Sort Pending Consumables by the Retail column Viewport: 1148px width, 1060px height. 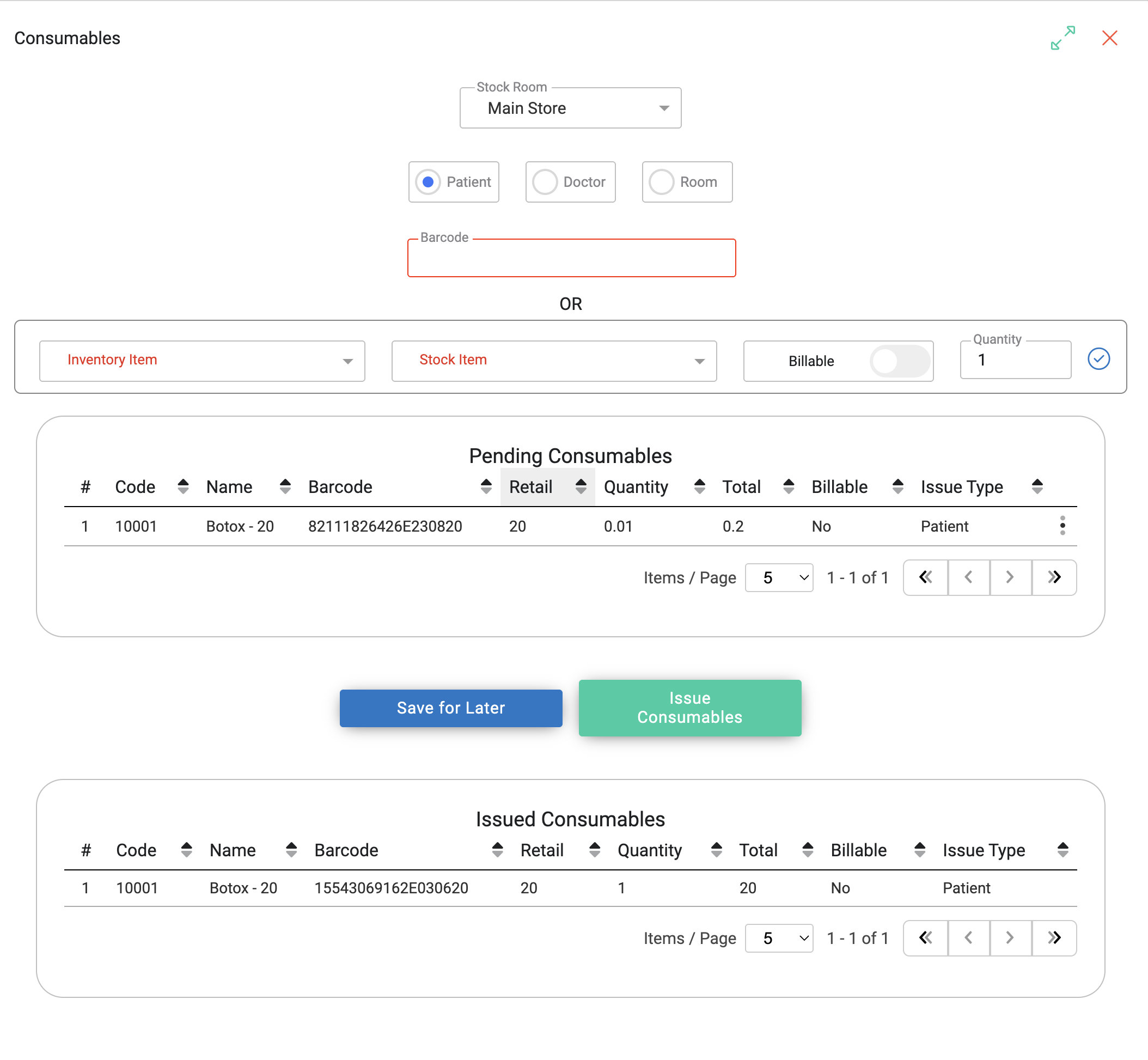tap(581, 486)
